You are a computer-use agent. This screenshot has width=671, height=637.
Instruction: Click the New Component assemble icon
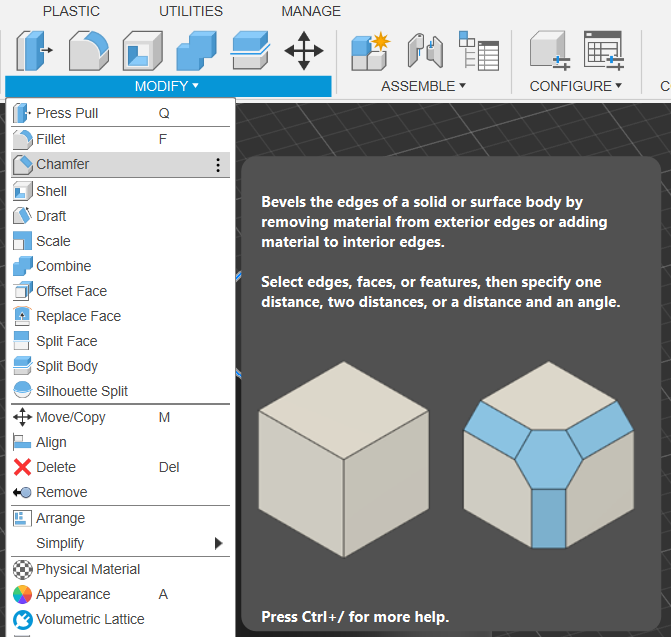370,50
